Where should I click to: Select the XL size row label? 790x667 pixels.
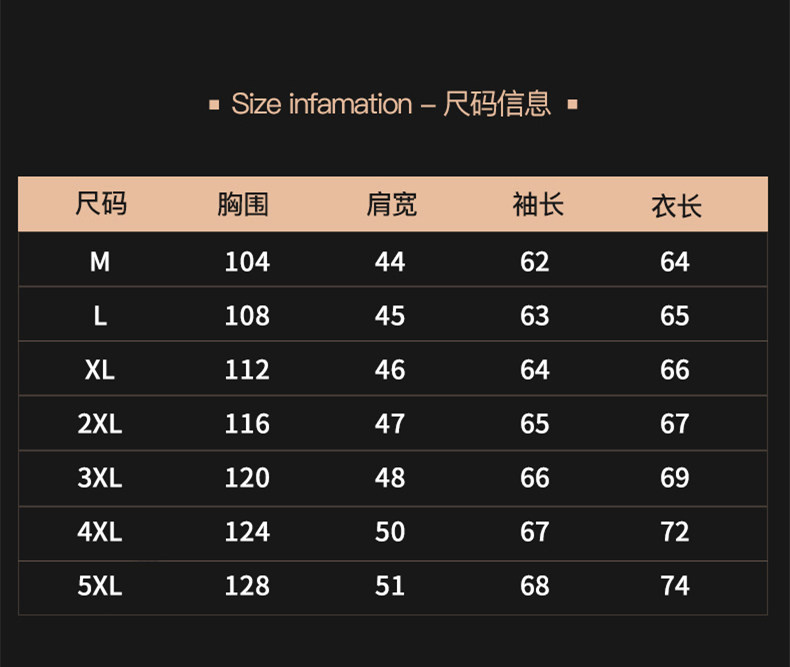(x=100, y=370)
